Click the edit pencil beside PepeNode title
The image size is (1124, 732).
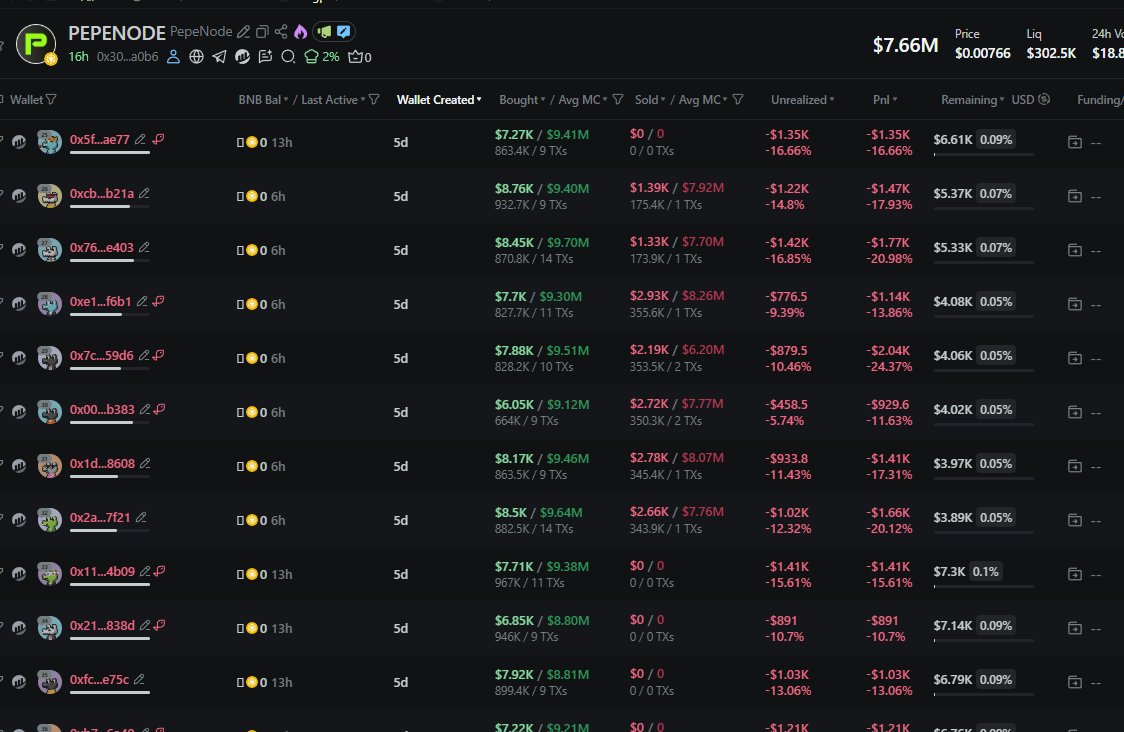coord(243,32)
